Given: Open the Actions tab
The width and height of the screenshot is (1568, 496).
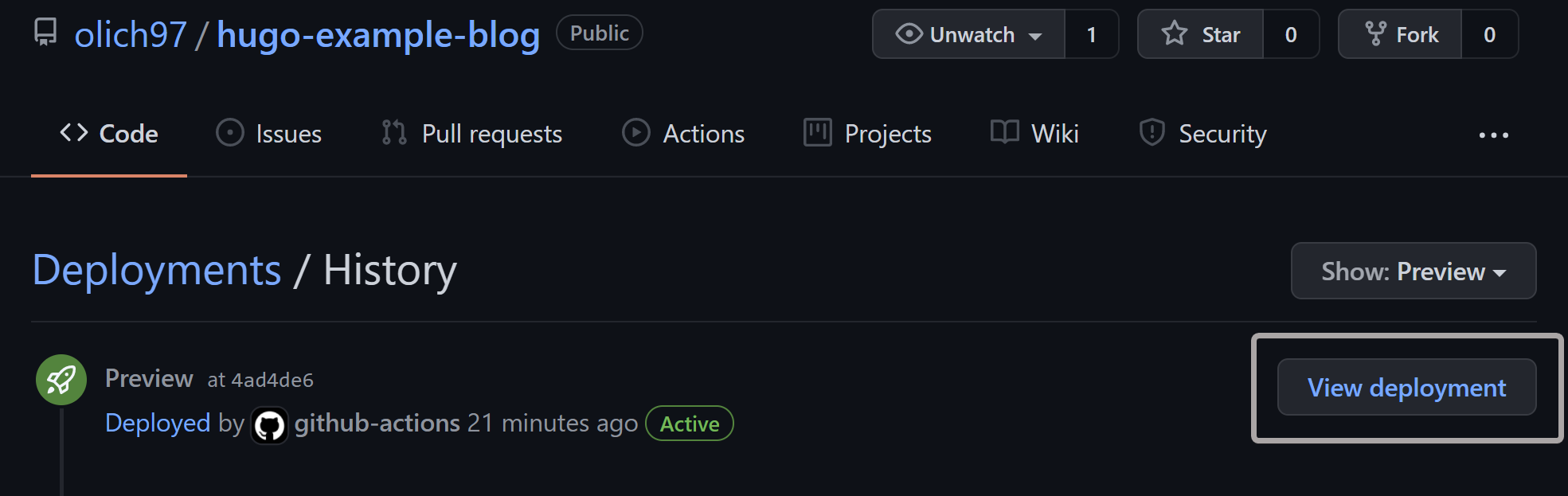Looking at the screenshot, I should coord(683,134).
